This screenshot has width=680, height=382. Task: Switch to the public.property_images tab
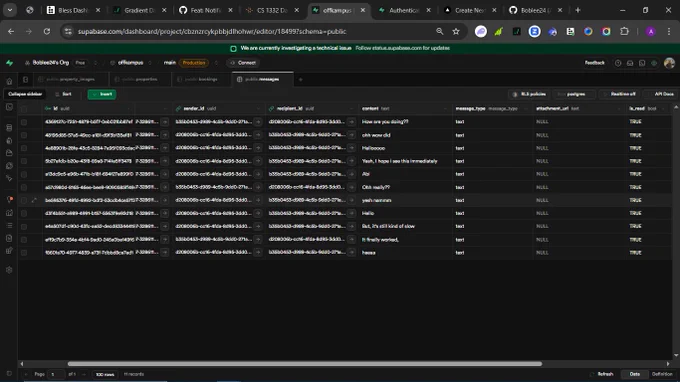tap(71, 80)
